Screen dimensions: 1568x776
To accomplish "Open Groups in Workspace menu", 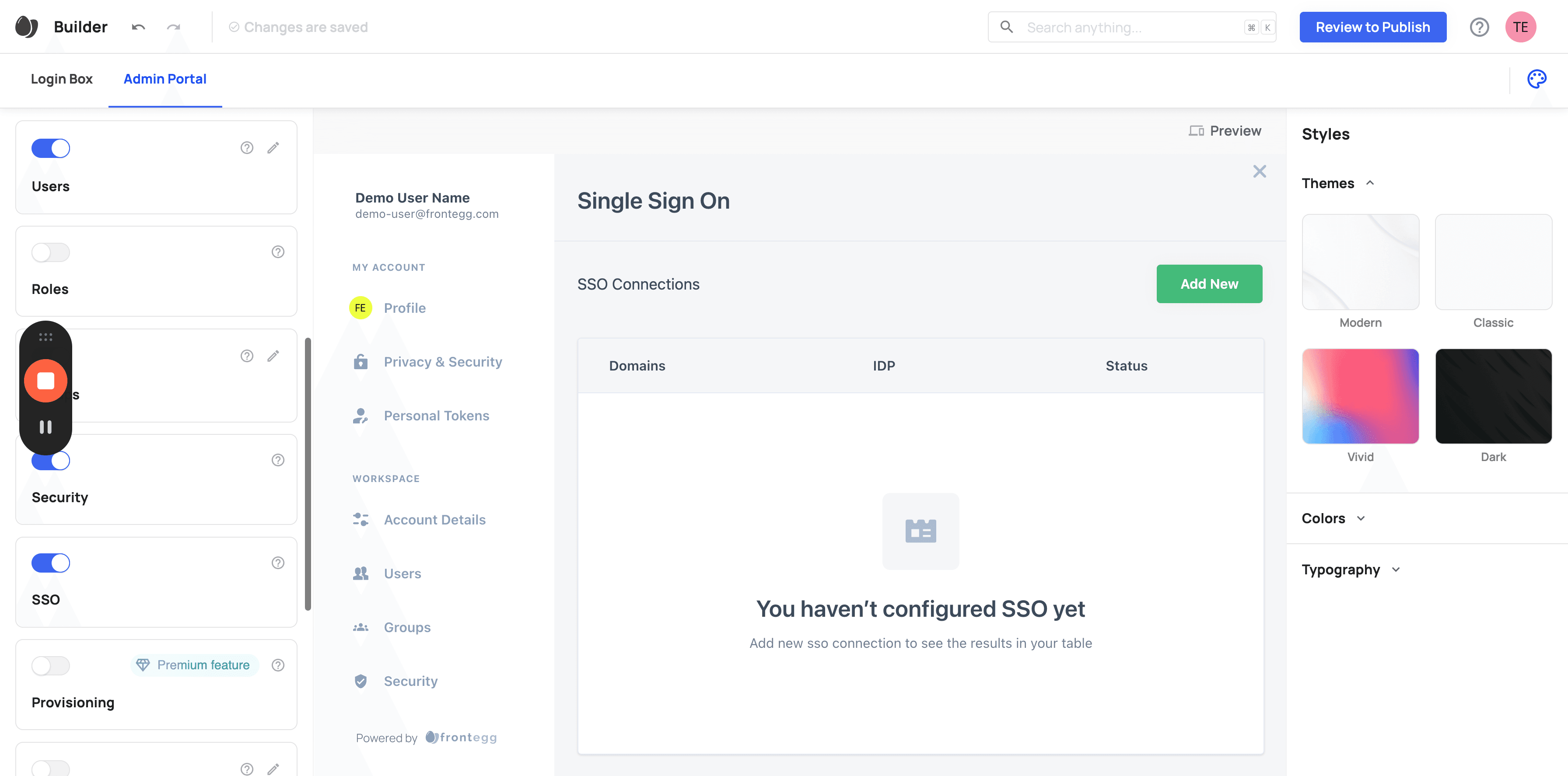I will 406,627.
